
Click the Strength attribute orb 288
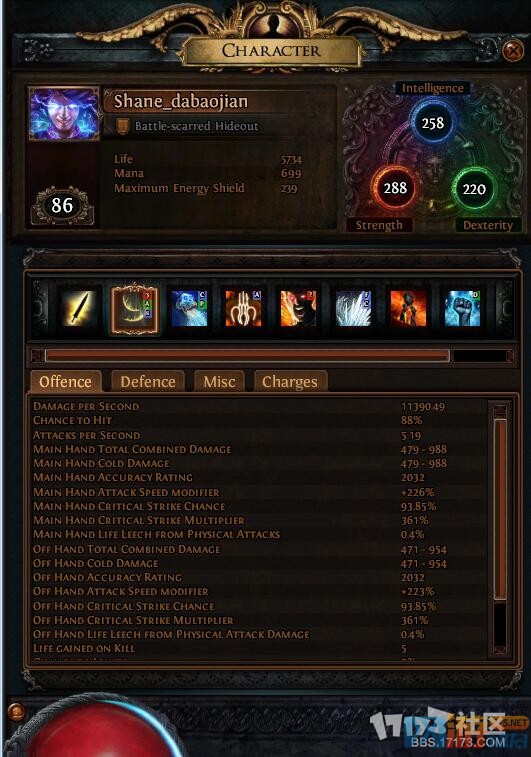click(x=395, y=188)
